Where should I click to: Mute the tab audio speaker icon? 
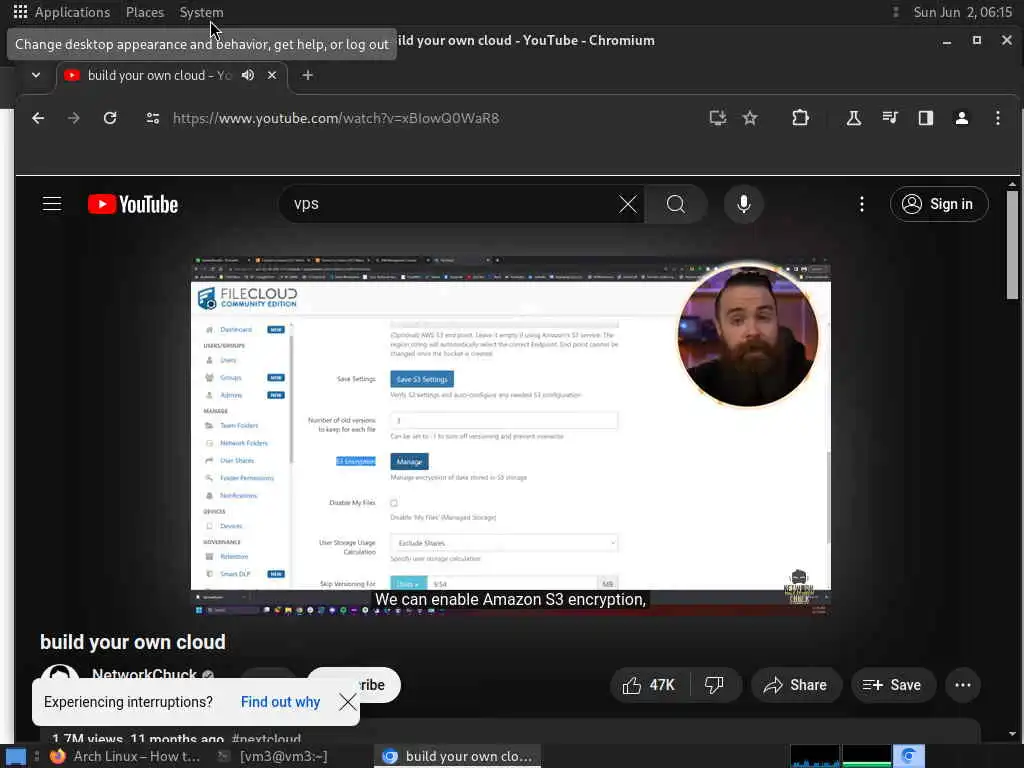[x=248, y=75]
